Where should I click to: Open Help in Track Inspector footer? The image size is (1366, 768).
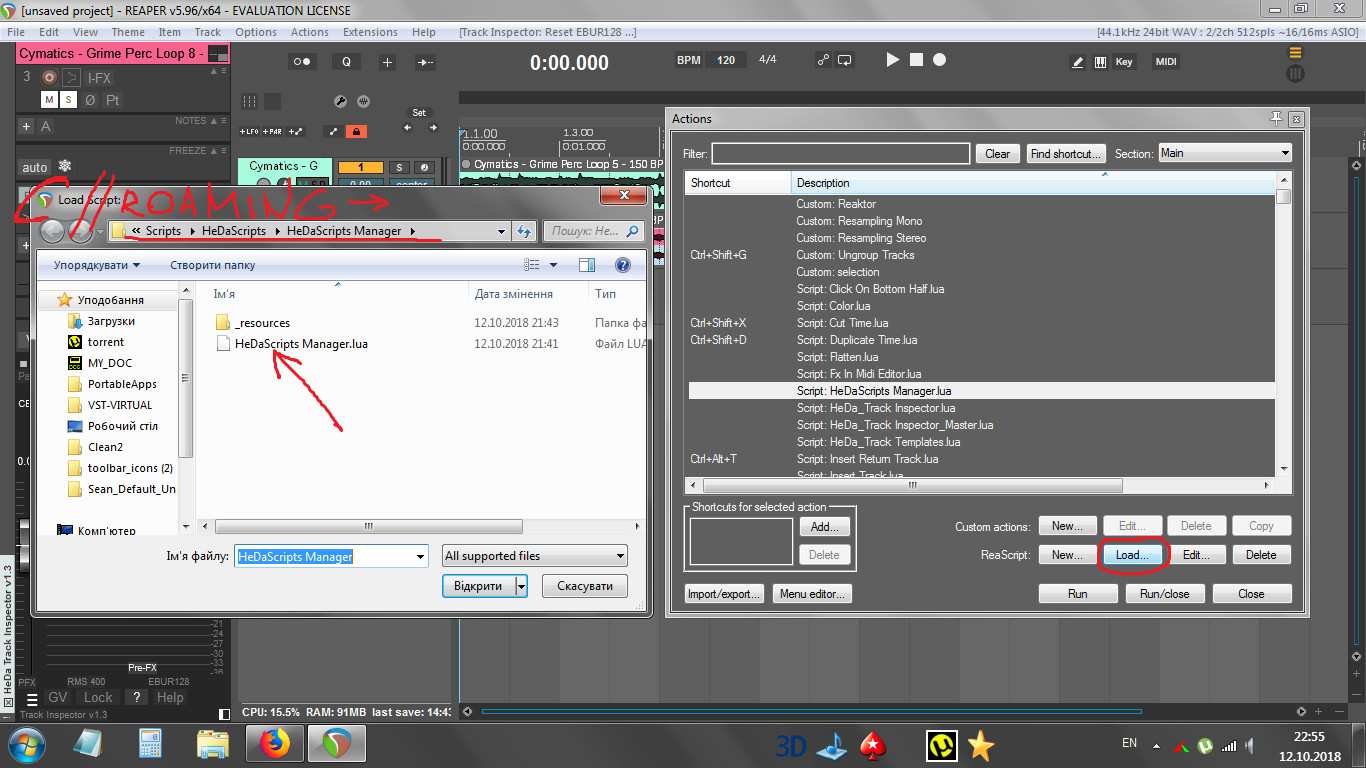[x=170, y=697]
